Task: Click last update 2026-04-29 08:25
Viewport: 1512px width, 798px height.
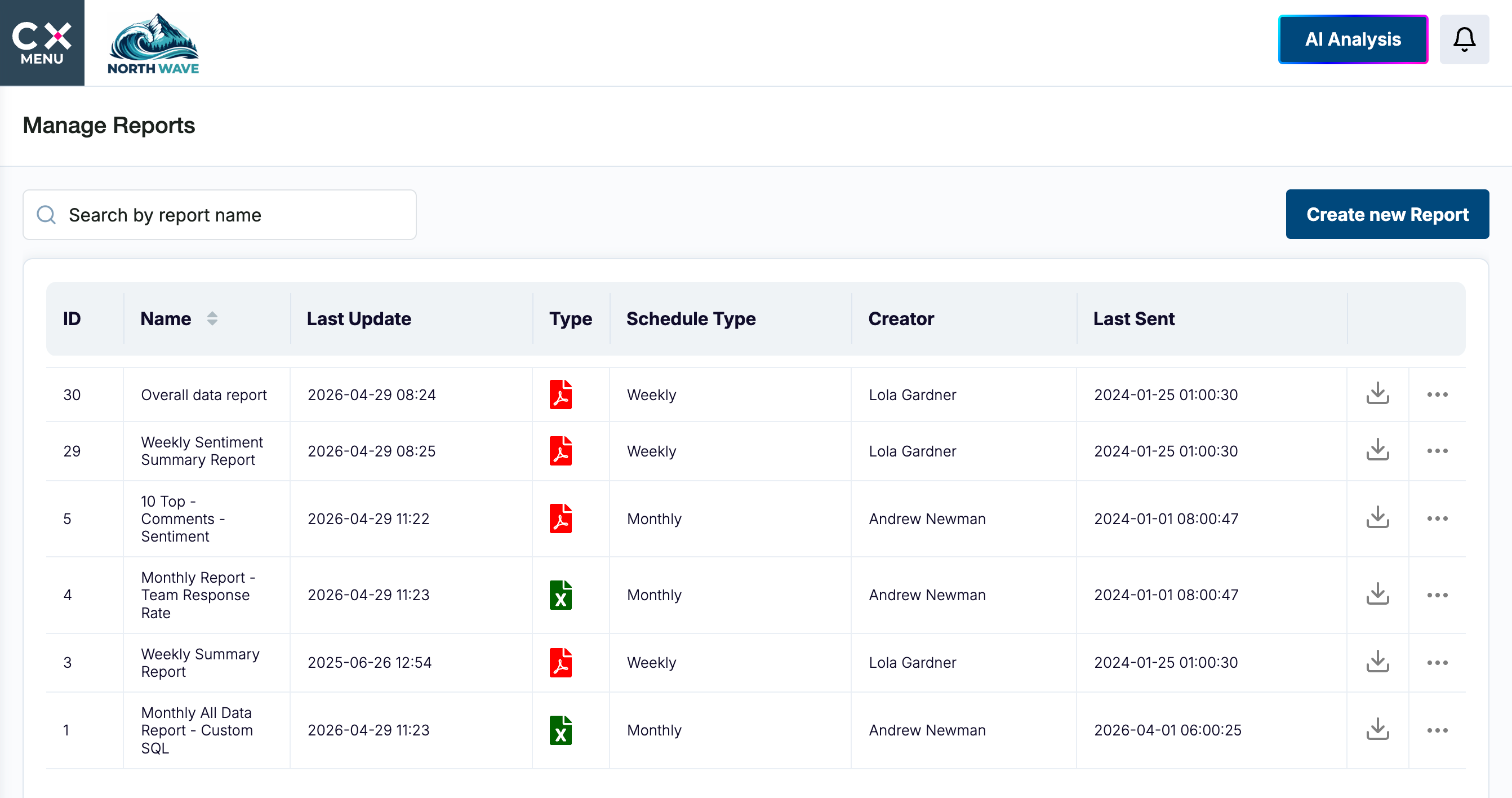Action: 372,451
